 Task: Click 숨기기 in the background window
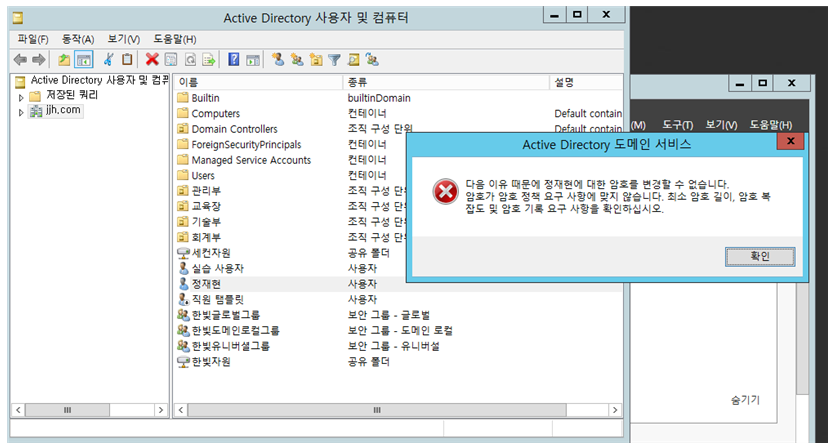click(x=745, y=400)
